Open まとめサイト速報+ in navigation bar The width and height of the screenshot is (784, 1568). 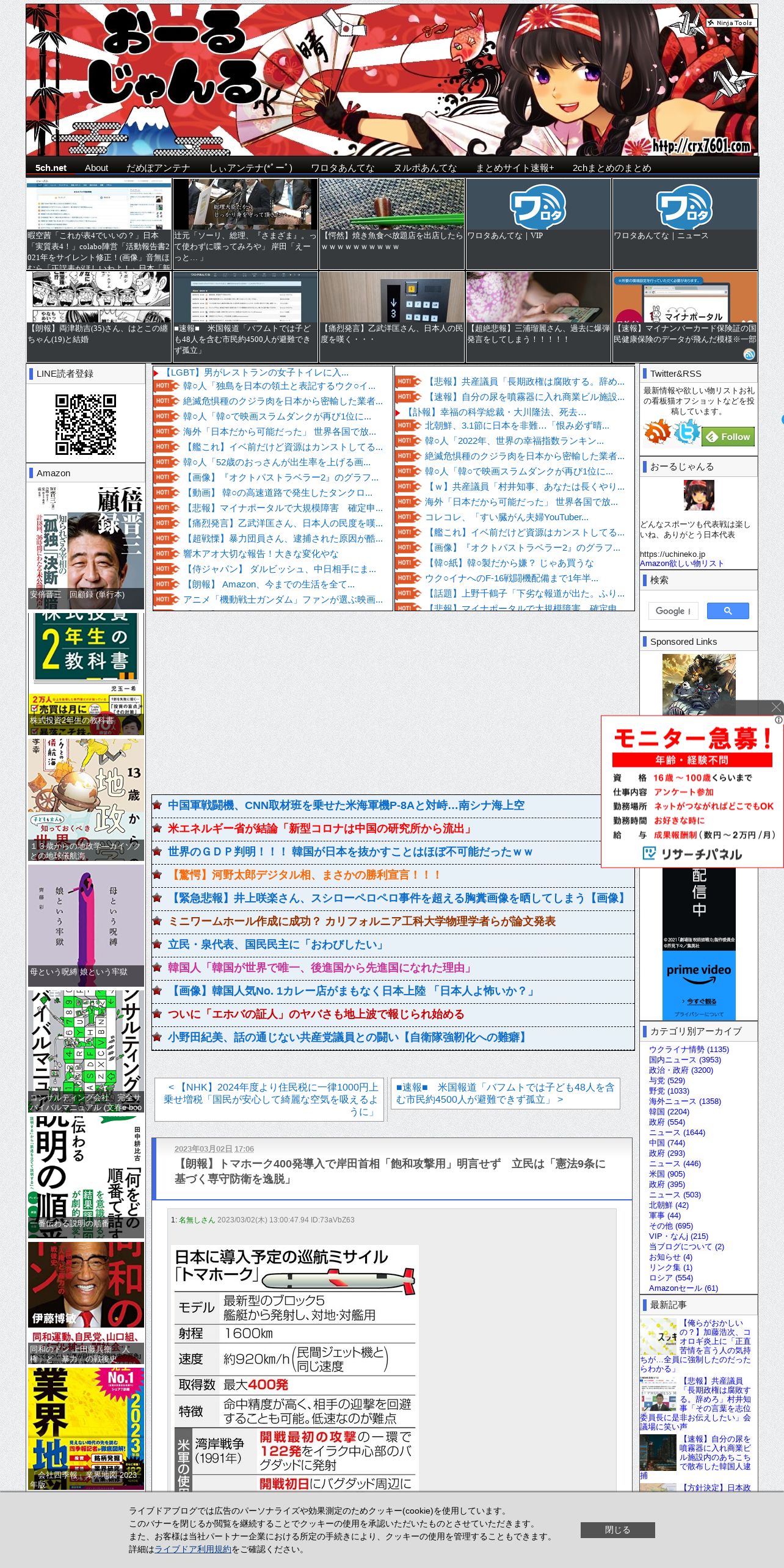tap(515, 168)
